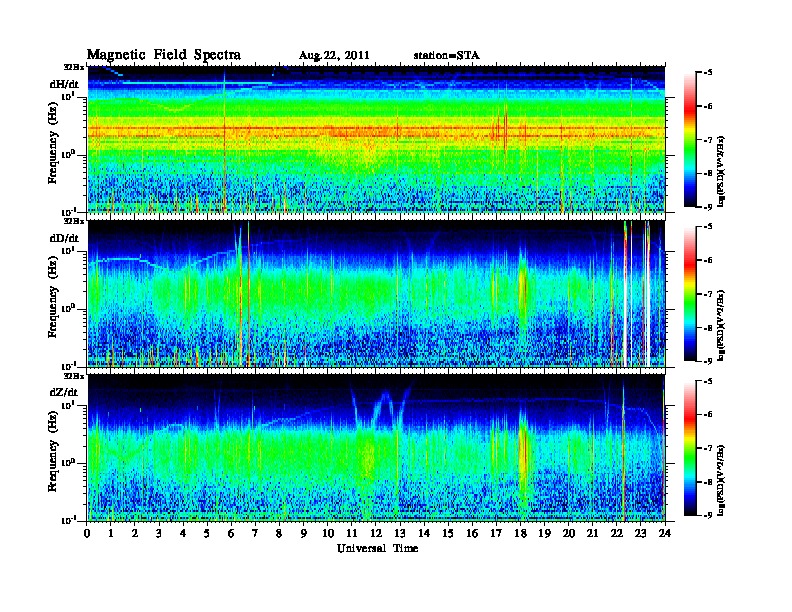Click the hour 18 tick label

520,533
